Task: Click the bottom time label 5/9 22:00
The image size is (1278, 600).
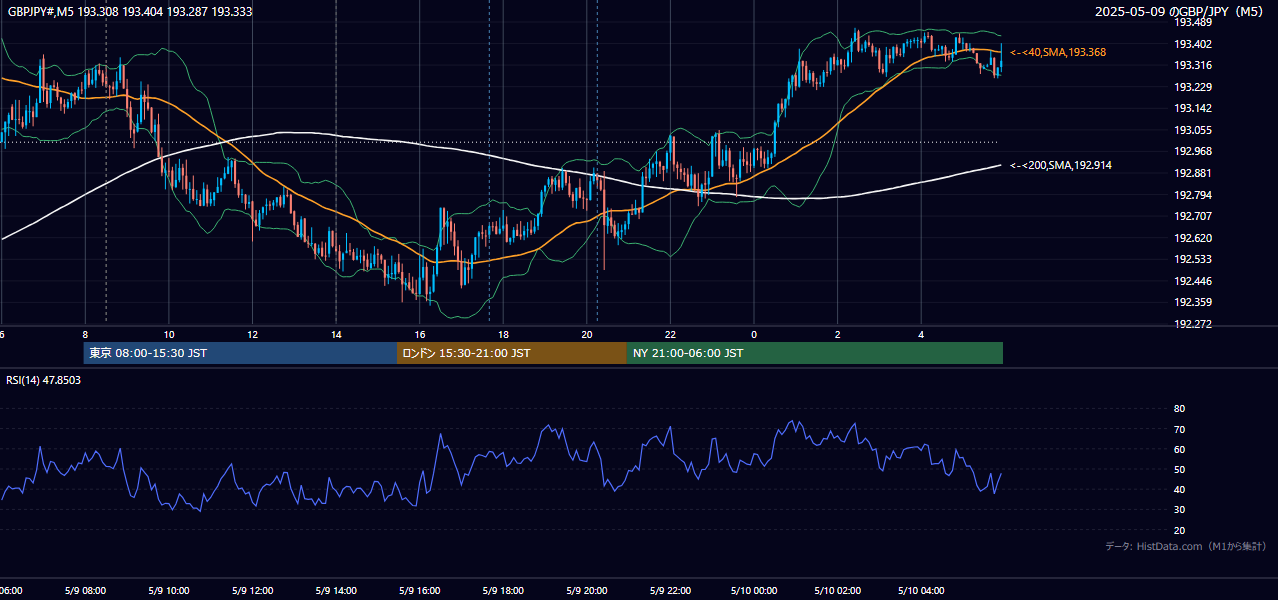Action: point(670,591)
